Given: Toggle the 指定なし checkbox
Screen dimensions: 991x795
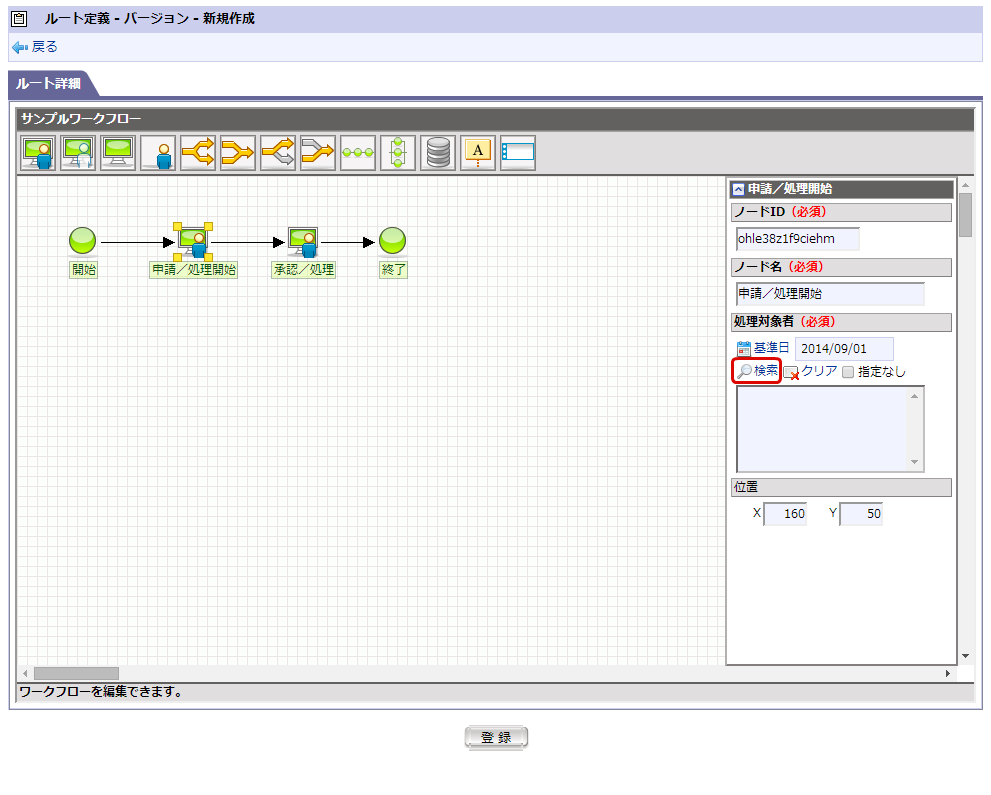Looking at the screenshot, I should tap(848, 372).
